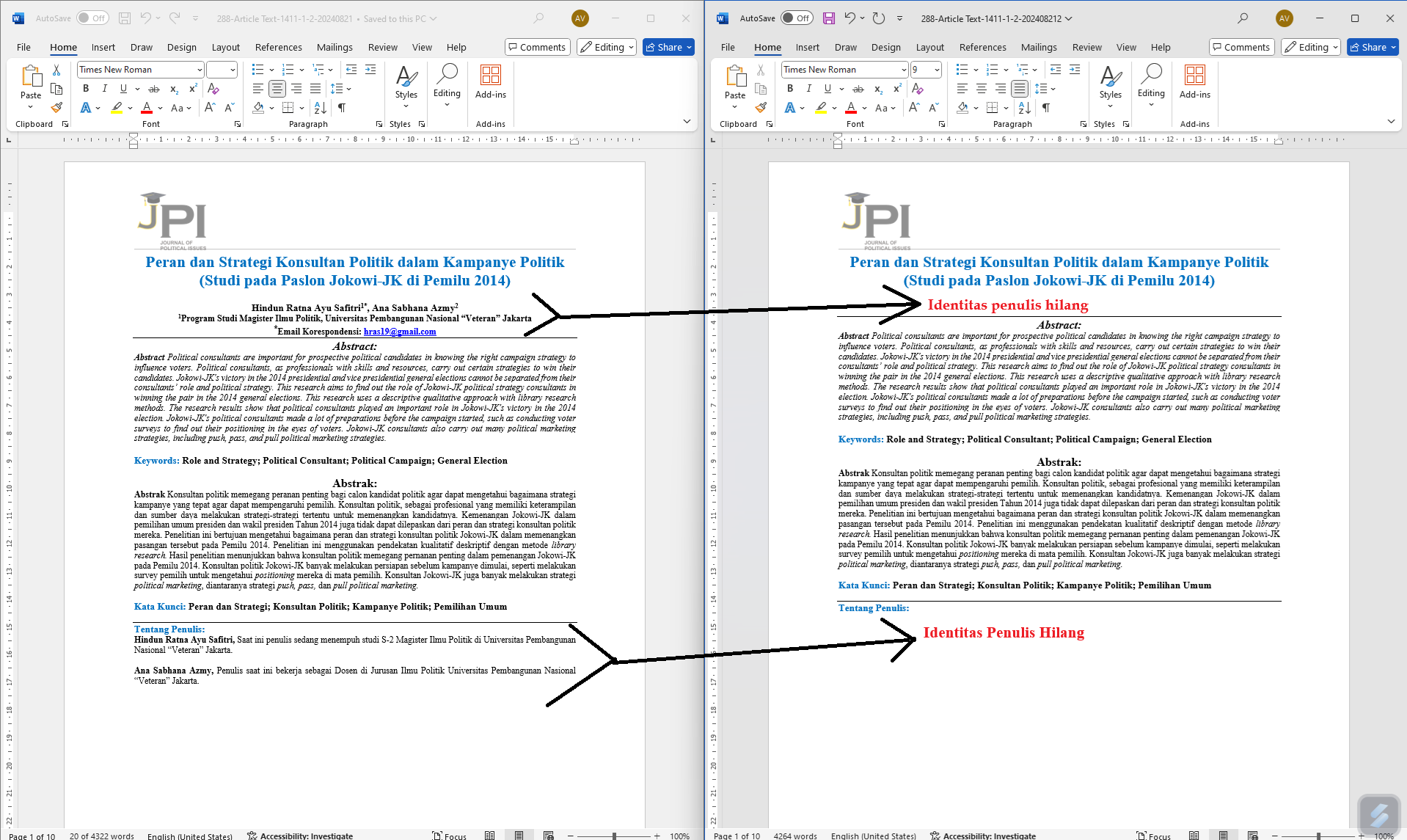Decrease indent in the left window
The width and height of the screenshot is (1407, 840).
[x=351, y=70]
